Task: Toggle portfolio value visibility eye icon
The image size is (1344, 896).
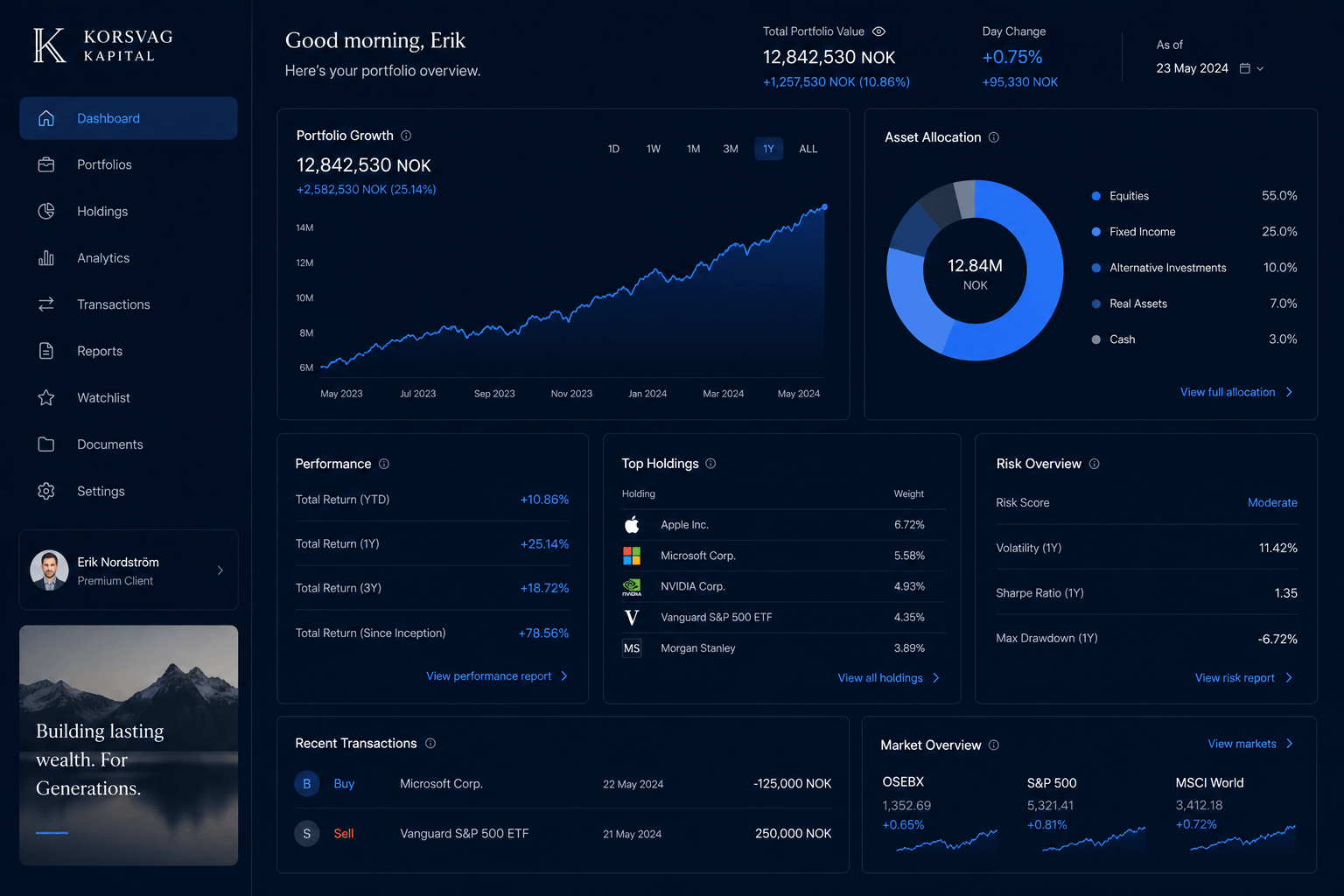Action: [x=879, y=31]
